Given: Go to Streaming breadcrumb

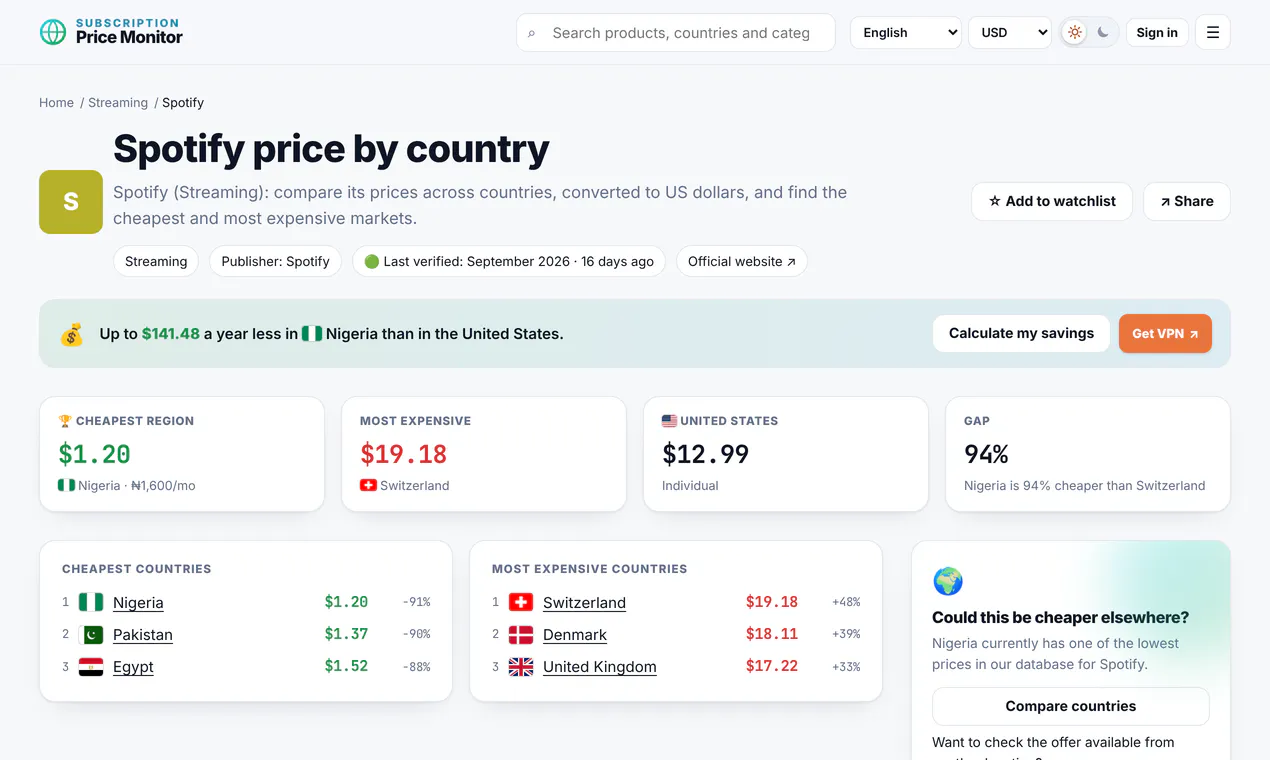Looking at the screenshot, I should (x=118, y=102).
